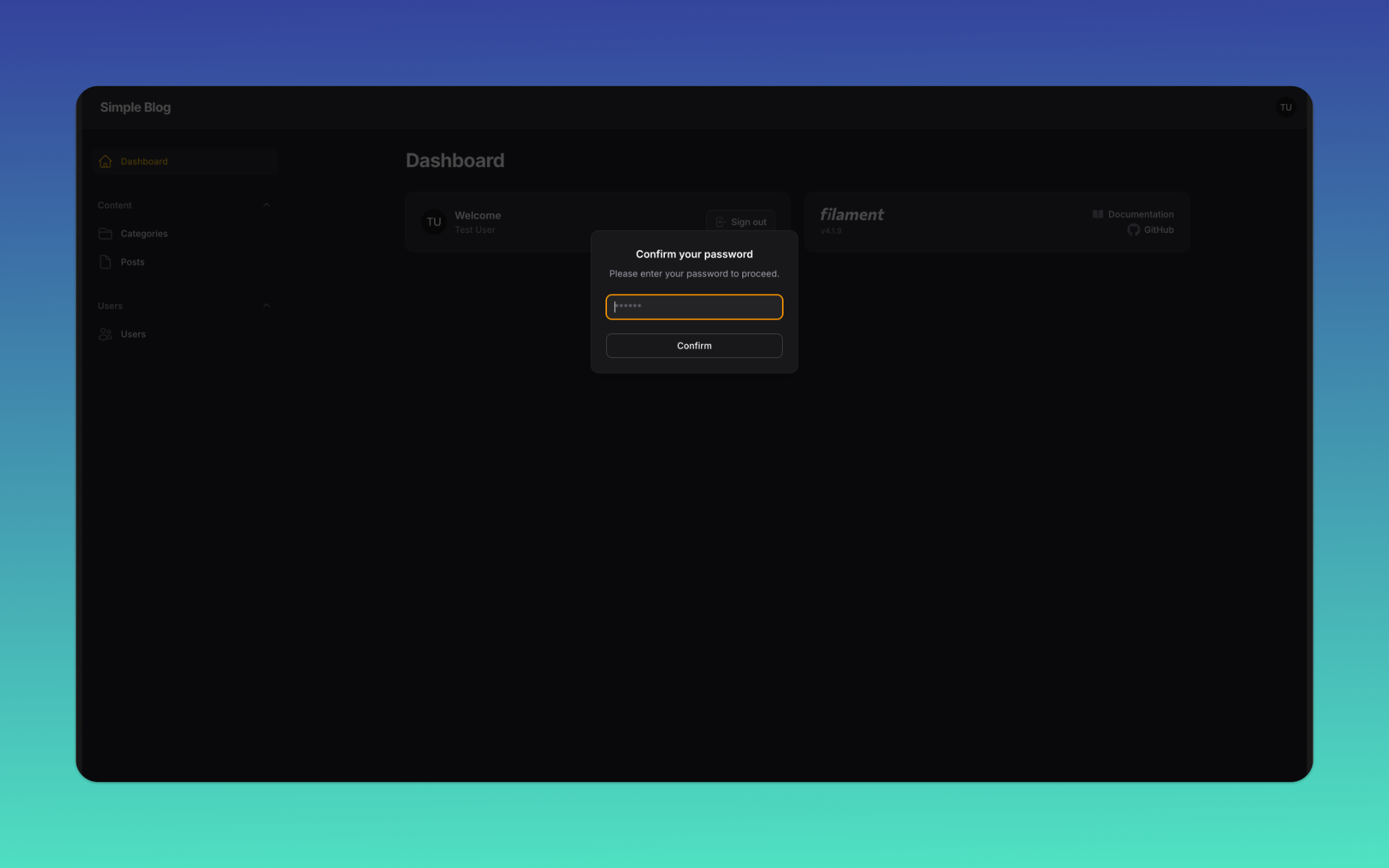Click the folder icon beside Categories
Image resolution: width=1389 pixels, height=868 pixels.
106,234
